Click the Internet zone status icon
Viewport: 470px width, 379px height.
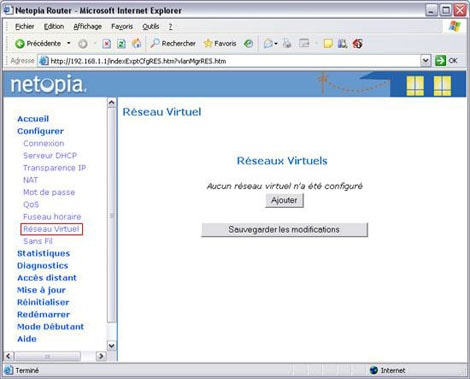click(x=374, y=370)
